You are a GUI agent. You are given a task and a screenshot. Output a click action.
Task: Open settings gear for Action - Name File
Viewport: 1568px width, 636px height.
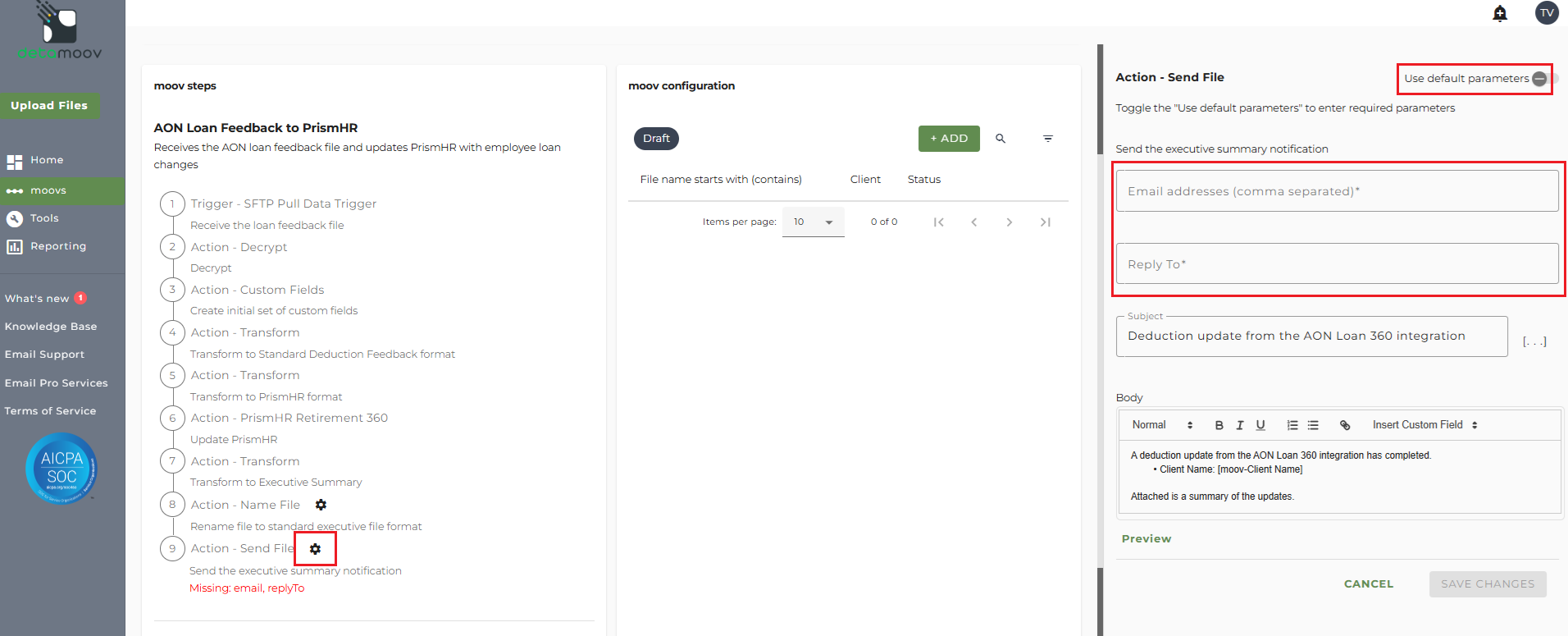click(321, 505)
